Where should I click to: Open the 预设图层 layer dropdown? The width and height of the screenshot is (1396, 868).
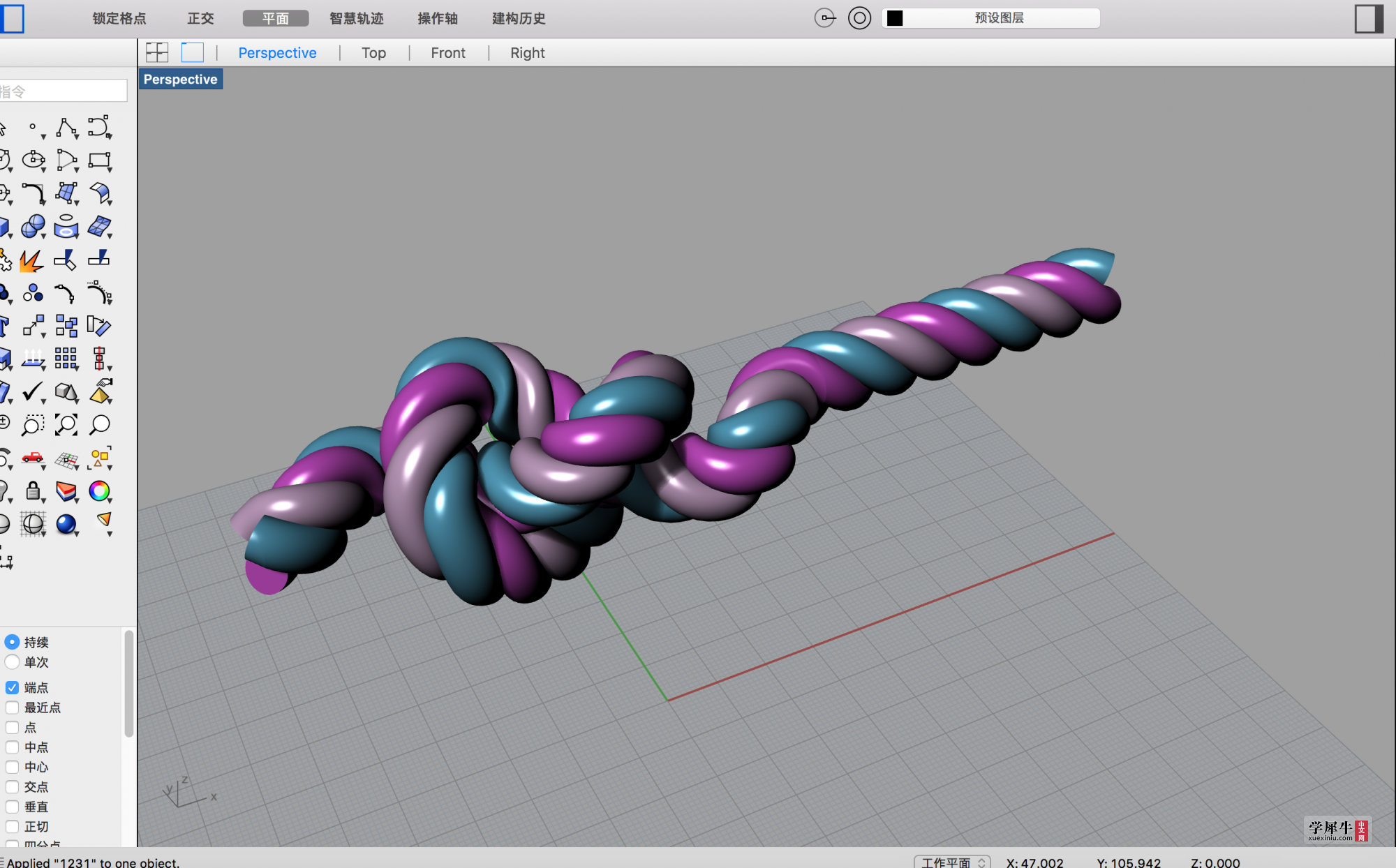[991, 18]
